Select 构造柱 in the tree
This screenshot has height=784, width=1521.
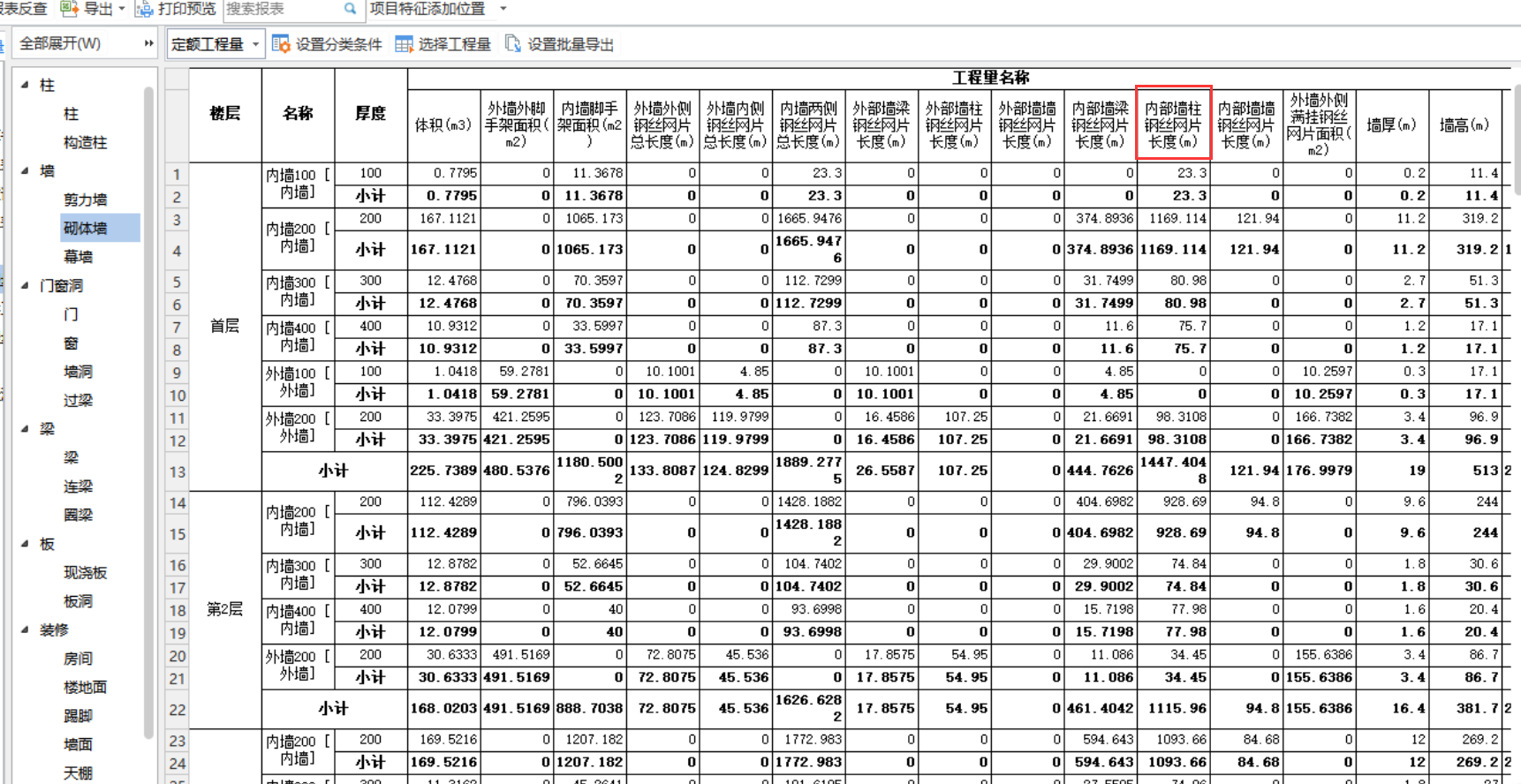pyautogui.click(x=85, y=142)
